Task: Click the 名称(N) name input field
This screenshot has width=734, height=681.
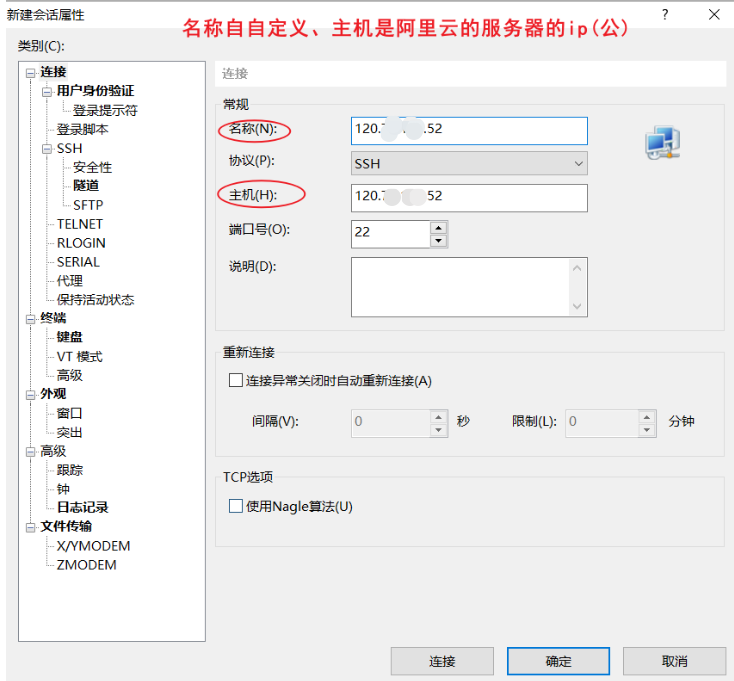Action: click(469, 131)
